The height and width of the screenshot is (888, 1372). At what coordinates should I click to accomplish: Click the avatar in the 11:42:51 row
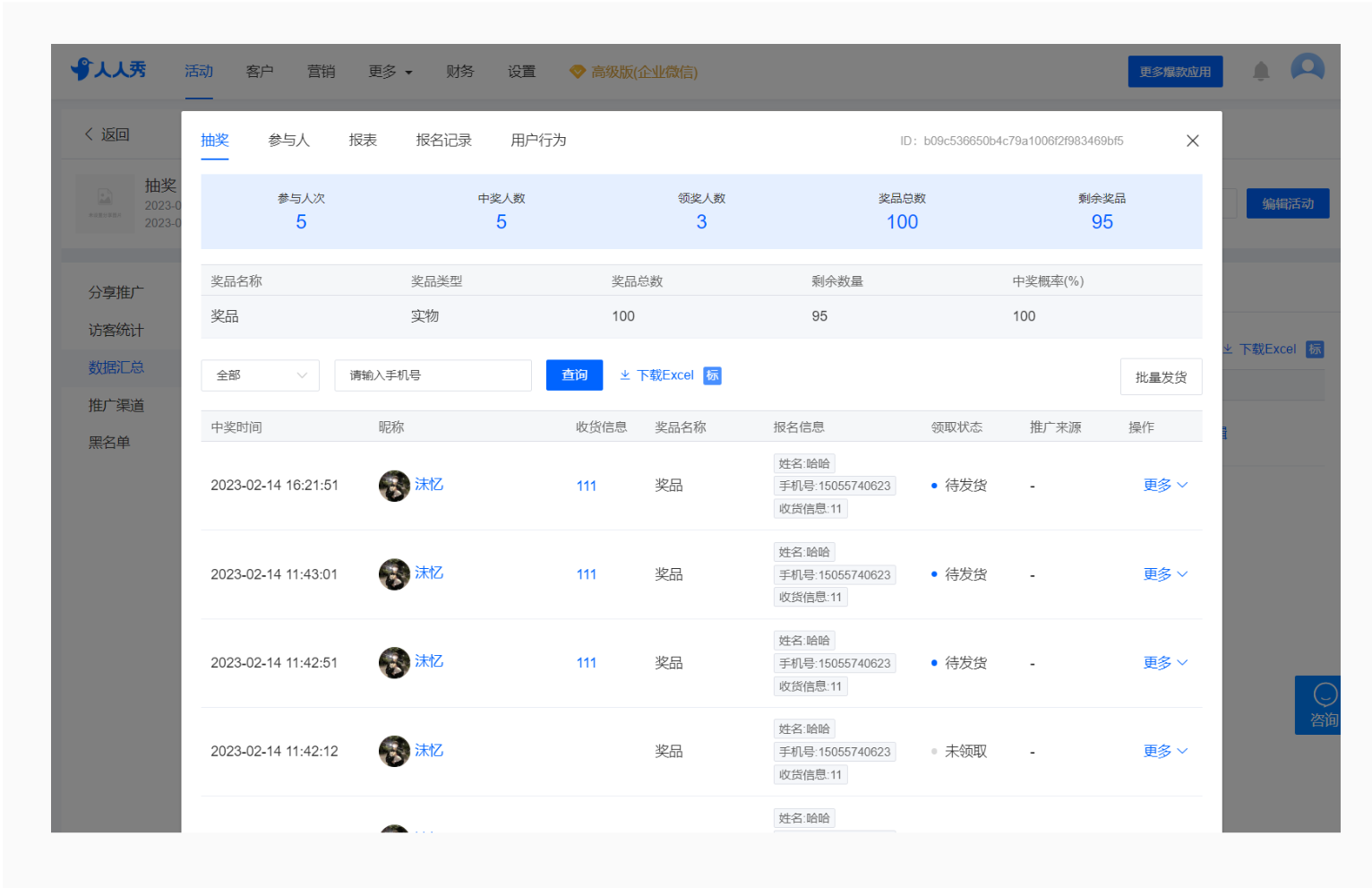click(394, 663)
